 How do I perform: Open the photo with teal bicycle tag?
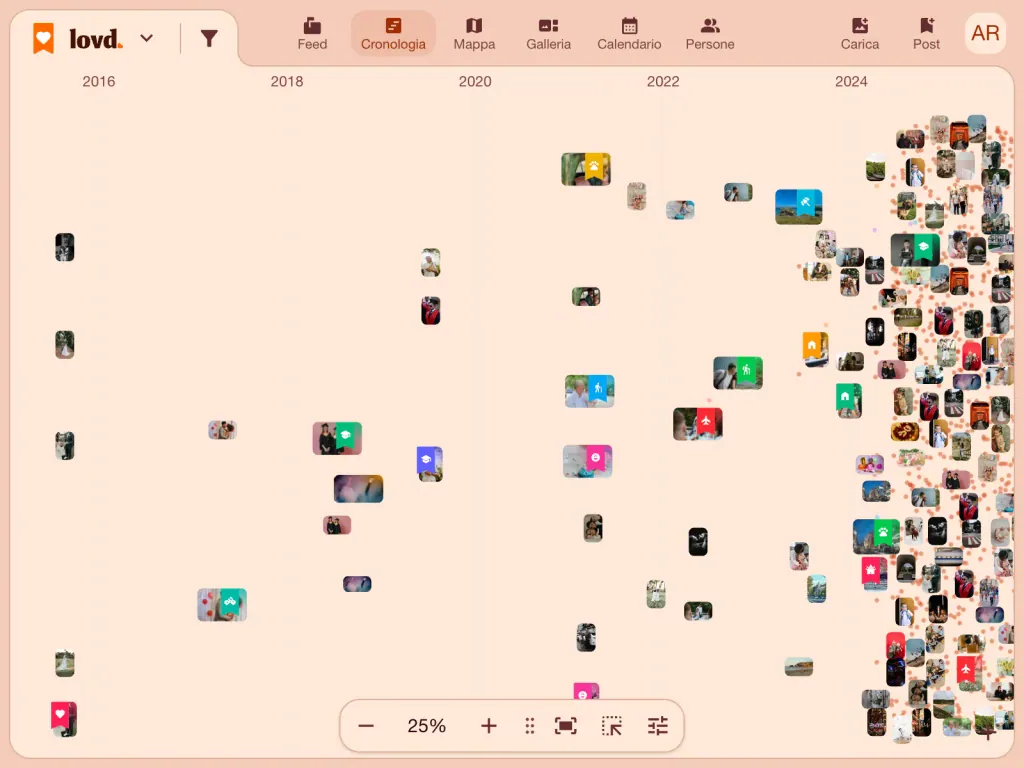click(x=222, y=605)
